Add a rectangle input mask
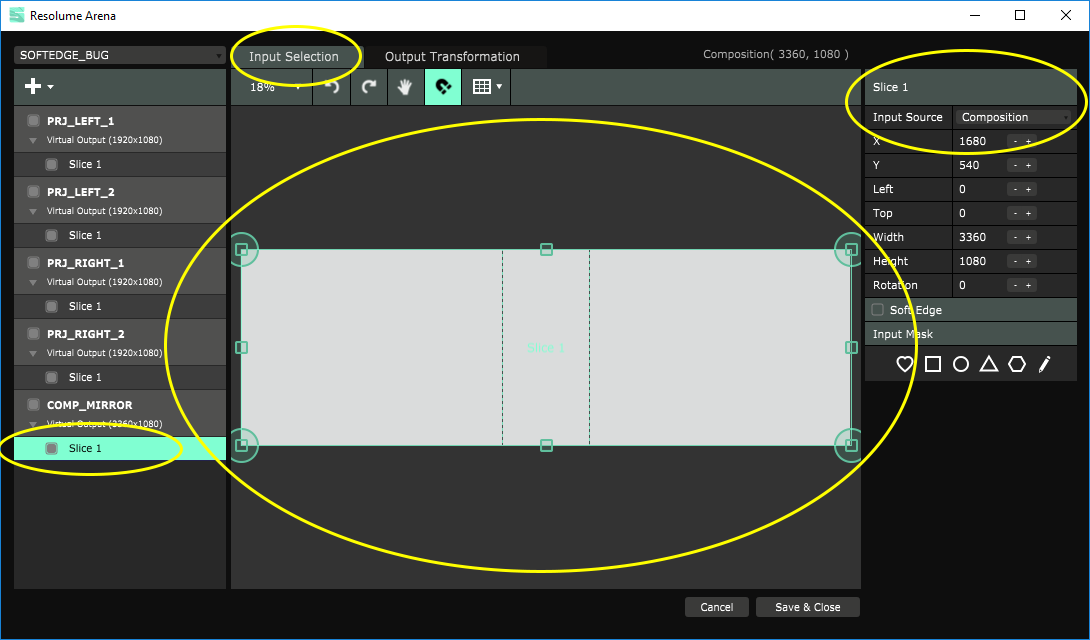1090x640 pixels. pyautogui.click(x=933, y=365)
